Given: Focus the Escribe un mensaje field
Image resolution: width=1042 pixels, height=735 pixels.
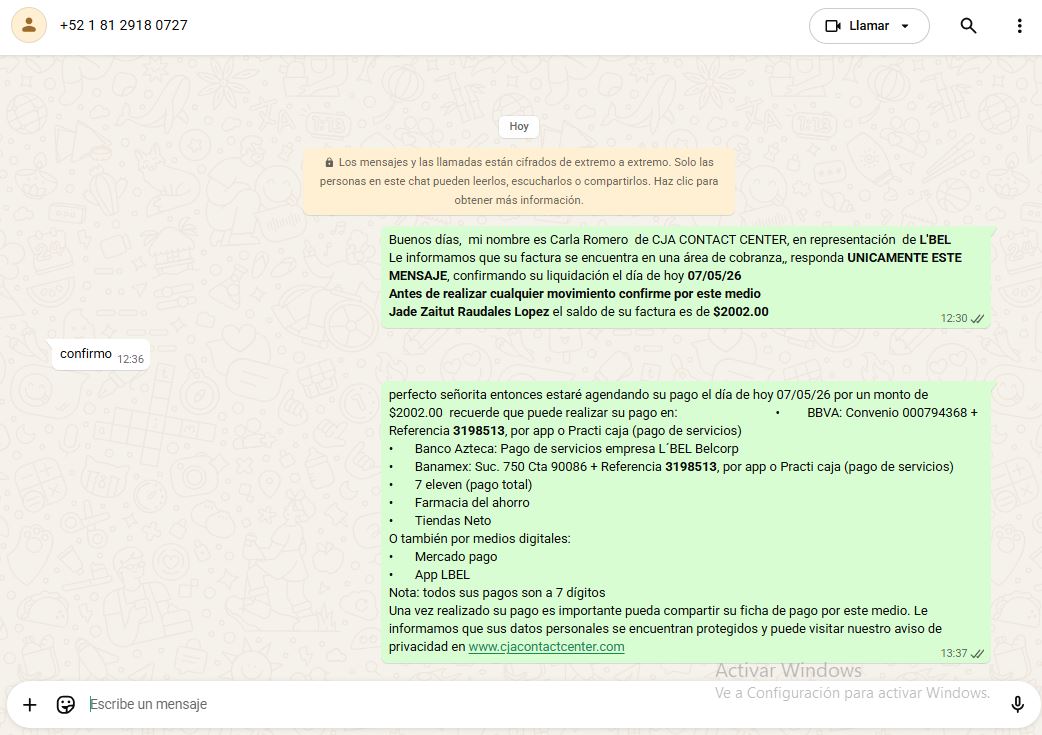Looking at the screenshot, I should tap(542, 704).
